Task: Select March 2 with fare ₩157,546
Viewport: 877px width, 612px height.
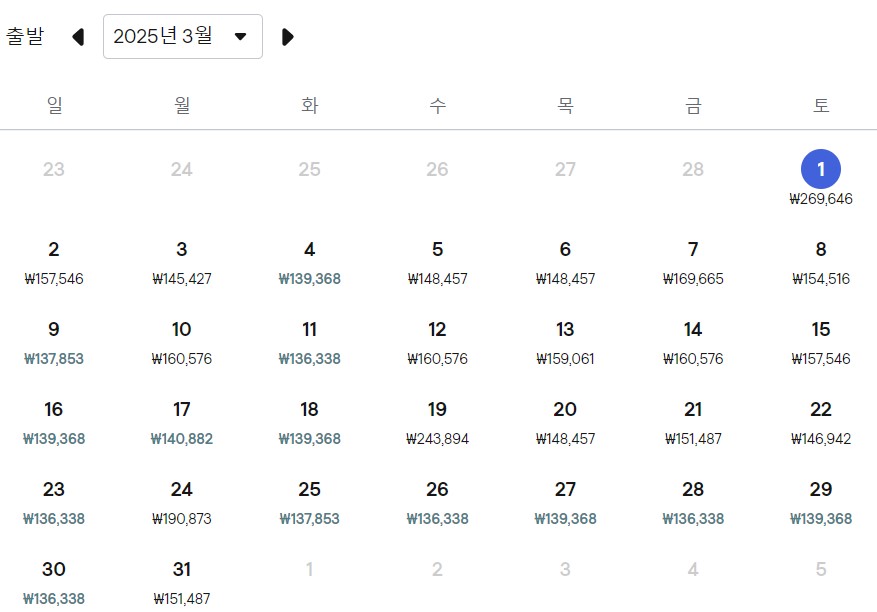Action: [x=54, y=260]
